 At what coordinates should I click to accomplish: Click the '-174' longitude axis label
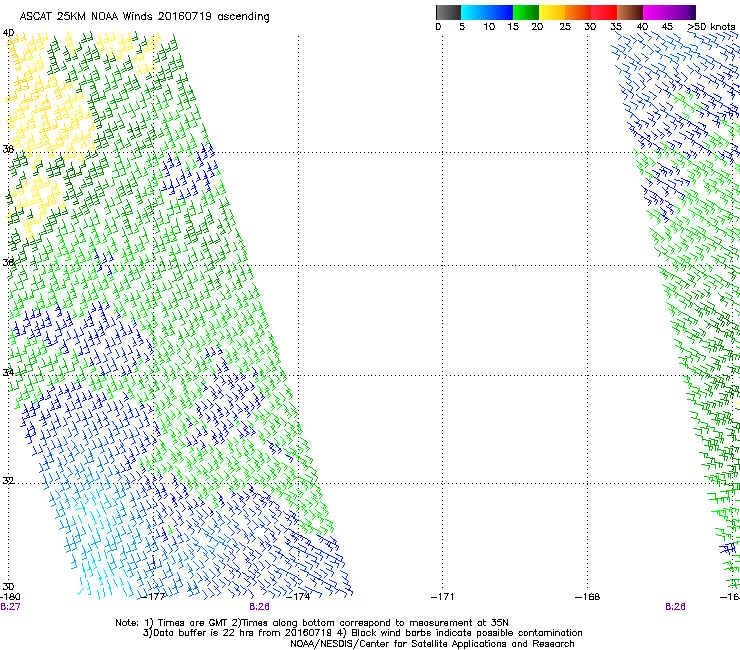[x=299, y=597]
